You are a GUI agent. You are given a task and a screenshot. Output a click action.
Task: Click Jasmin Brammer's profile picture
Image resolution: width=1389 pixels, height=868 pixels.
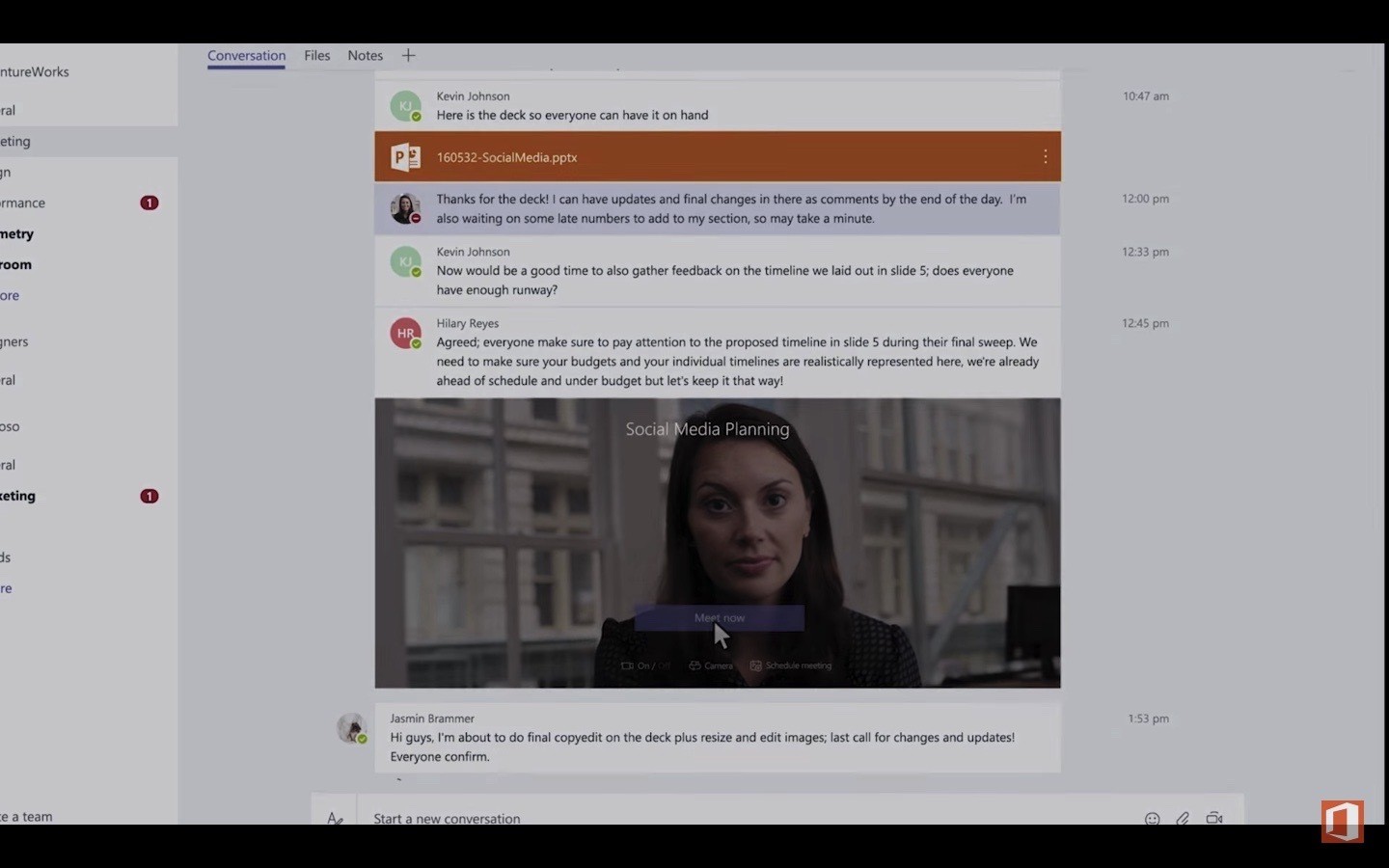(x=351, y=728)
